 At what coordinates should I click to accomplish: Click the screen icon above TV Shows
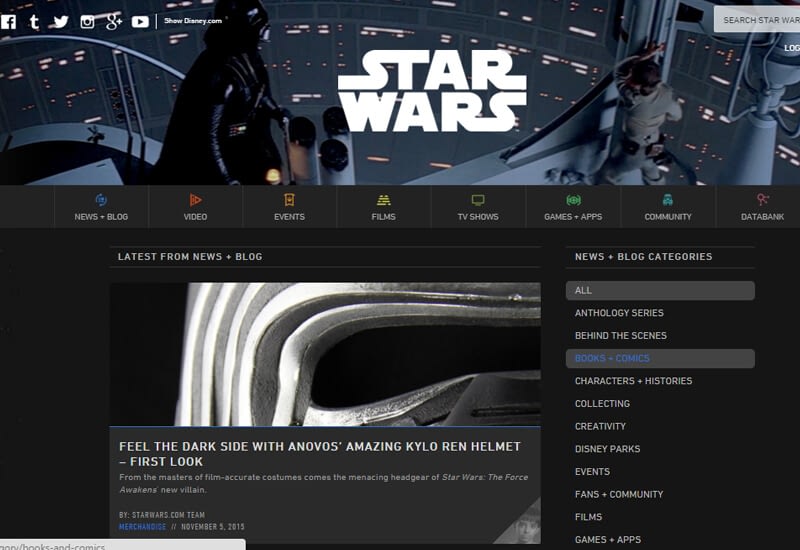(x=478, y=200)
